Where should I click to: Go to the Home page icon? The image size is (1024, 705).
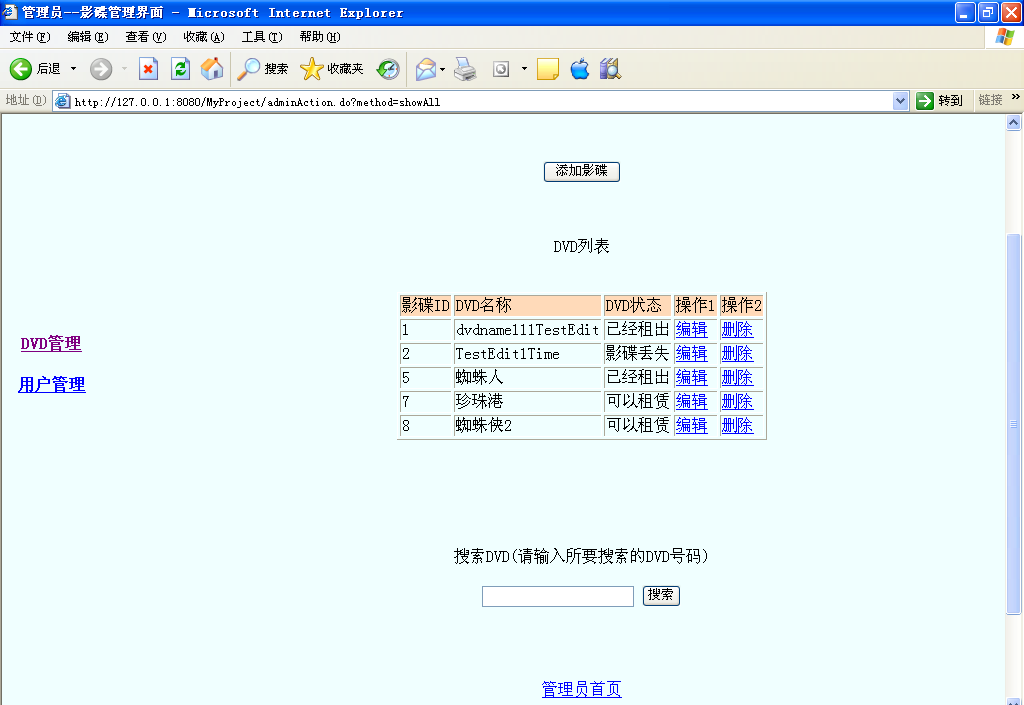tap(212, 69)
